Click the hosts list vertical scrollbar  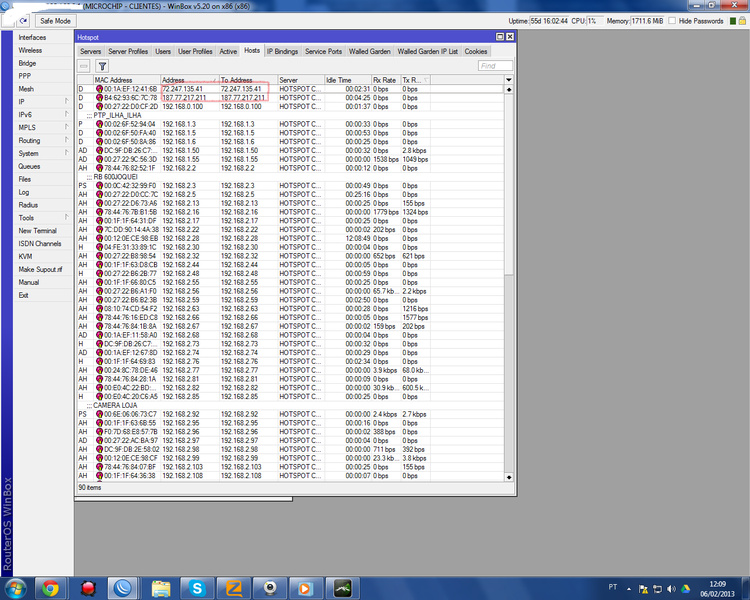point(508,282)
